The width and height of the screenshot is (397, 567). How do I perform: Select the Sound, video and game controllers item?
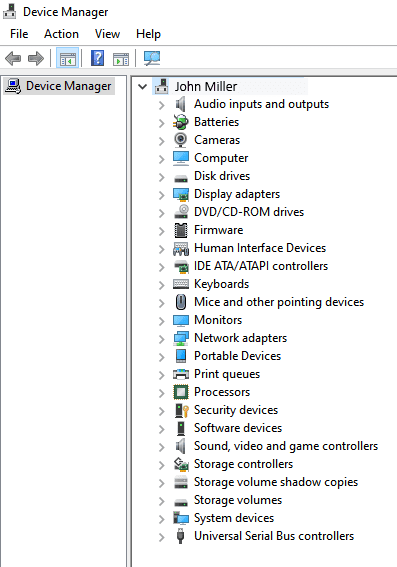coord(286,446)
